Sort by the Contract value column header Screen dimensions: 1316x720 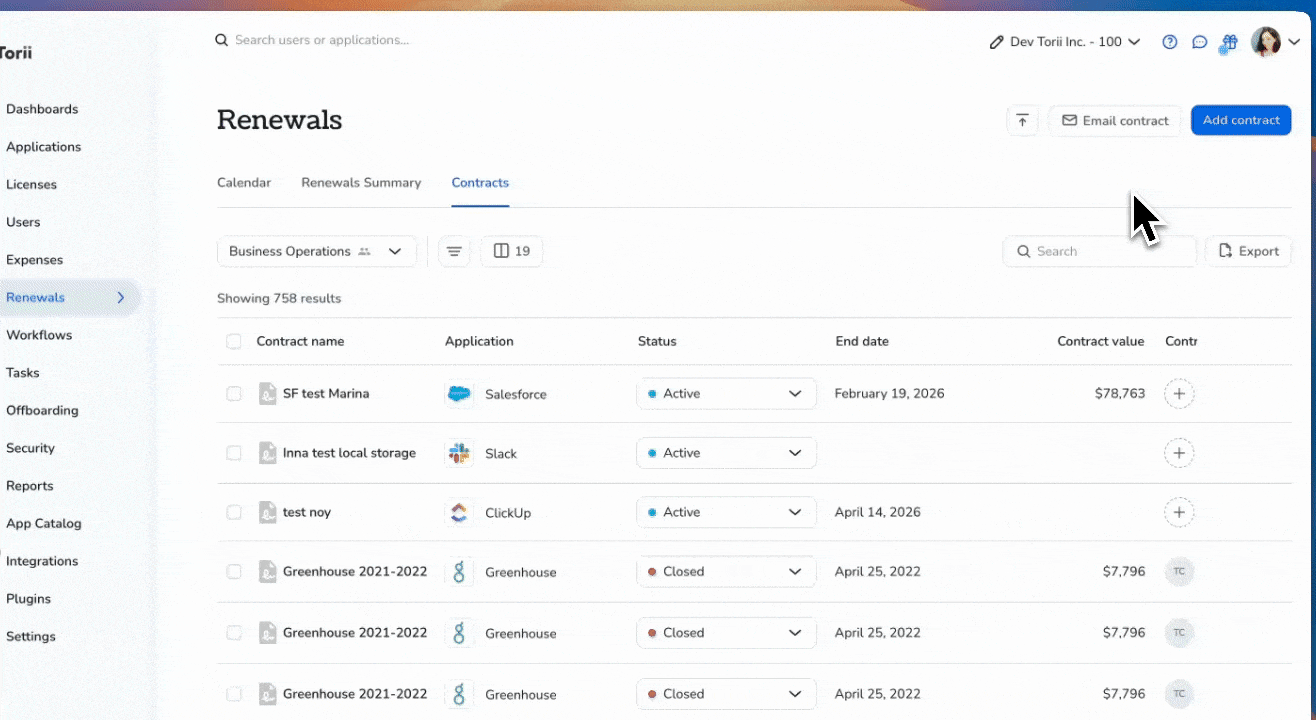pos(1100,341)
